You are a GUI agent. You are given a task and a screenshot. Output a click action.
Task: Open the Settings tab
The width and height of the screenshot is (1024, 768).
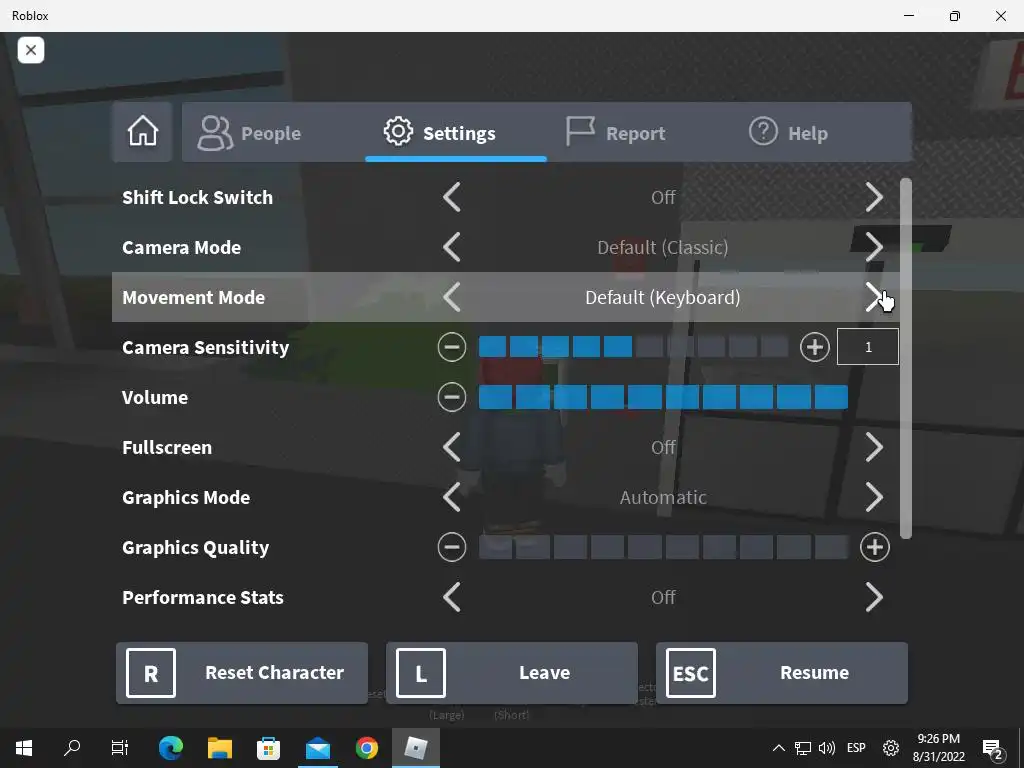(456, 133)
